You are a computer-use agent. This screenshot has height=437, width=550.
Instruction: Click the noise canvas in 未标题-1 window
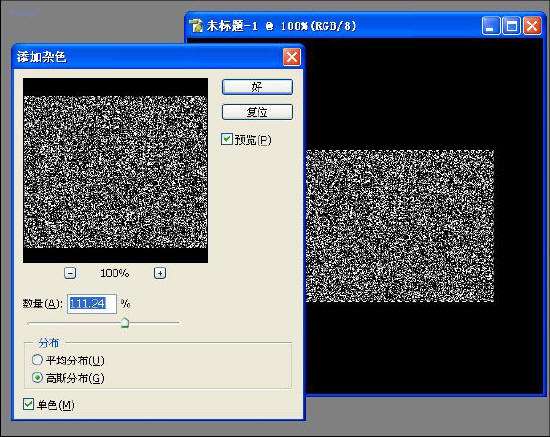point(400,226)
